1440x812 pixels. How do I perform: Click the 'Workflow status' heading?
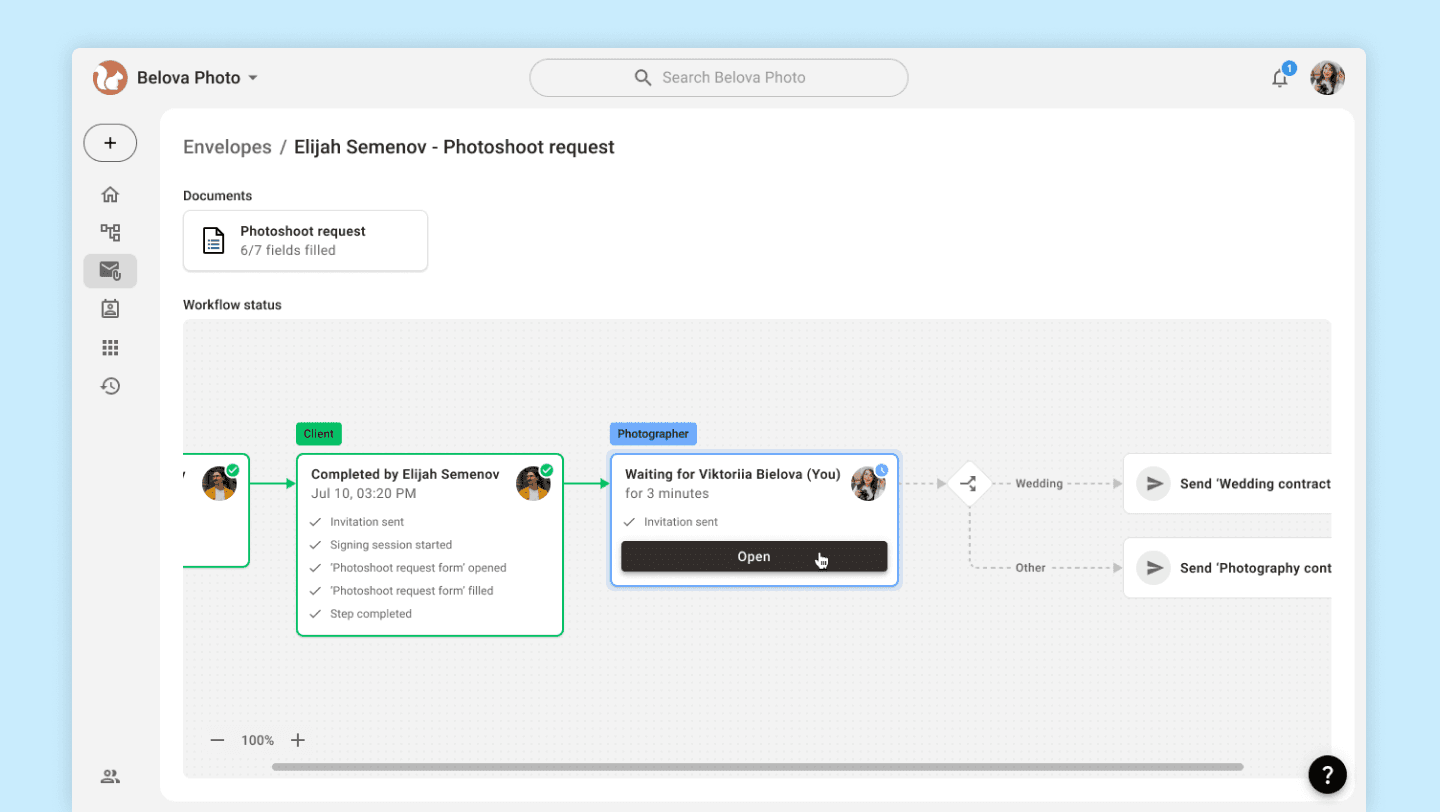pyautogui.click(x=232, y=305)
